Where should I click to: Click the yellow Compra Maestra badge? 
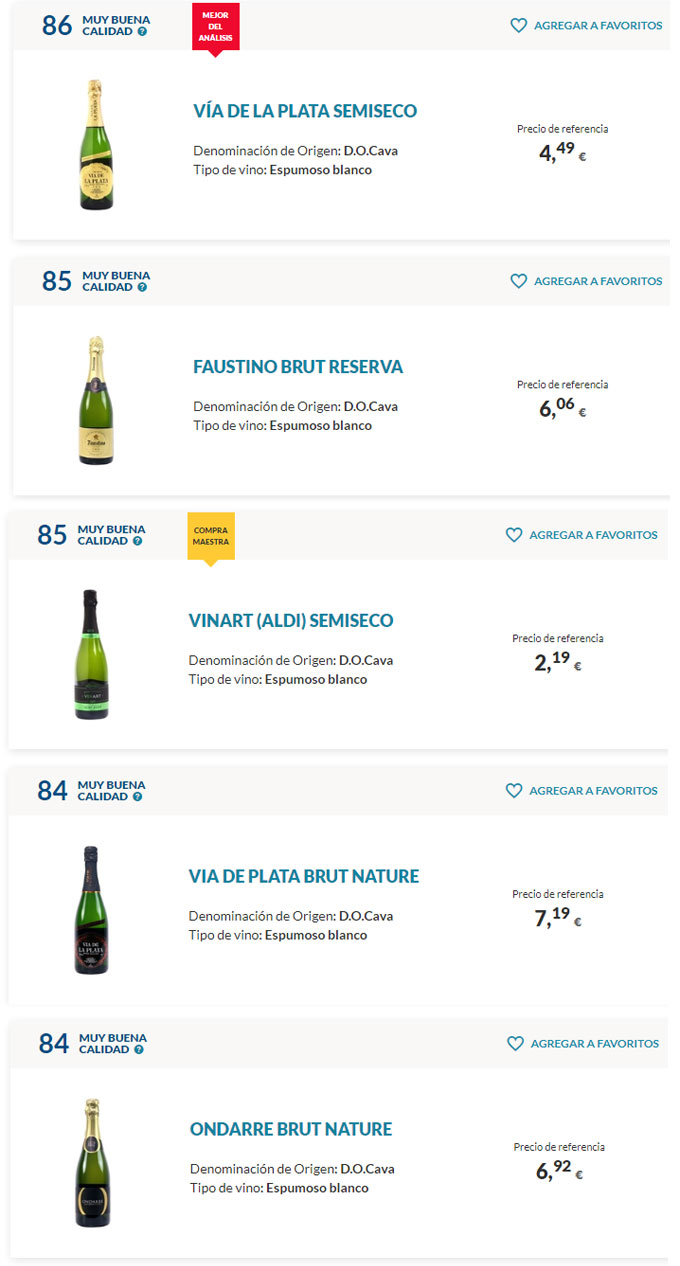coord(211,537)
